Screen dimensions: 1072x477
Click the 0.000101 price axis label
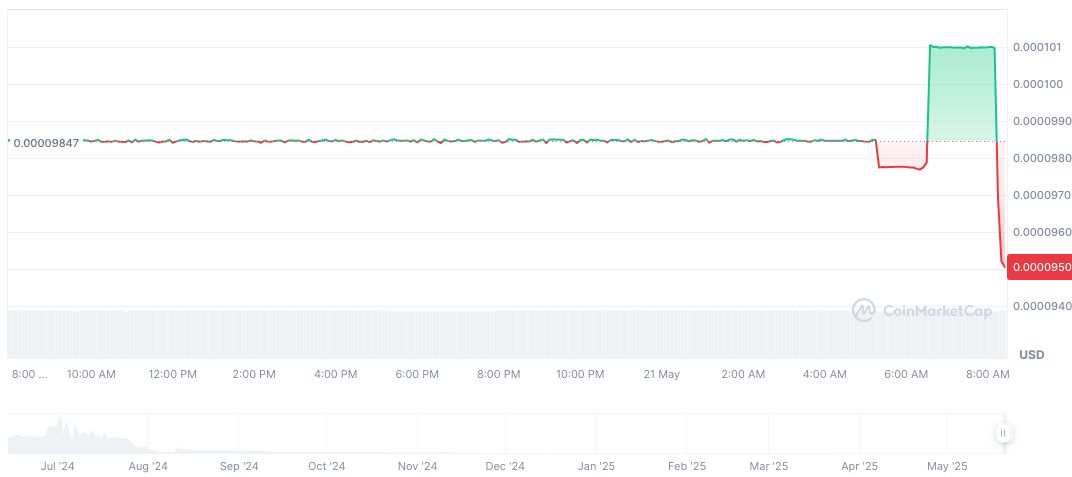(1037, 47)
